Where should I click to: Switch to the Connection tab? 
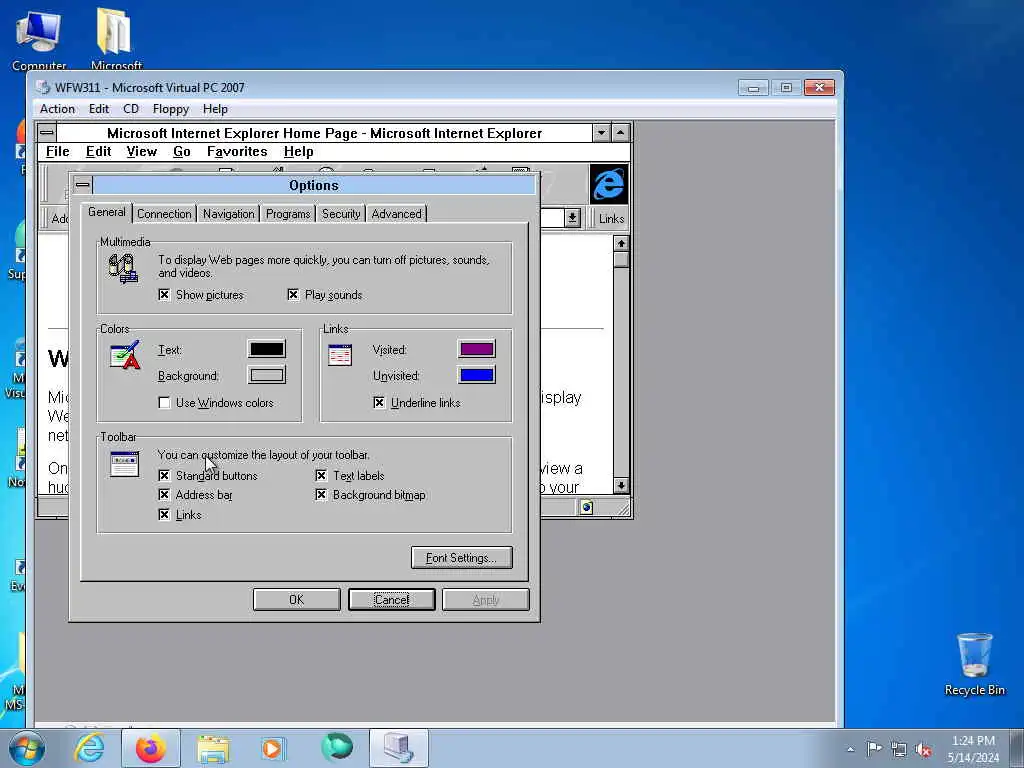(164, 214)
